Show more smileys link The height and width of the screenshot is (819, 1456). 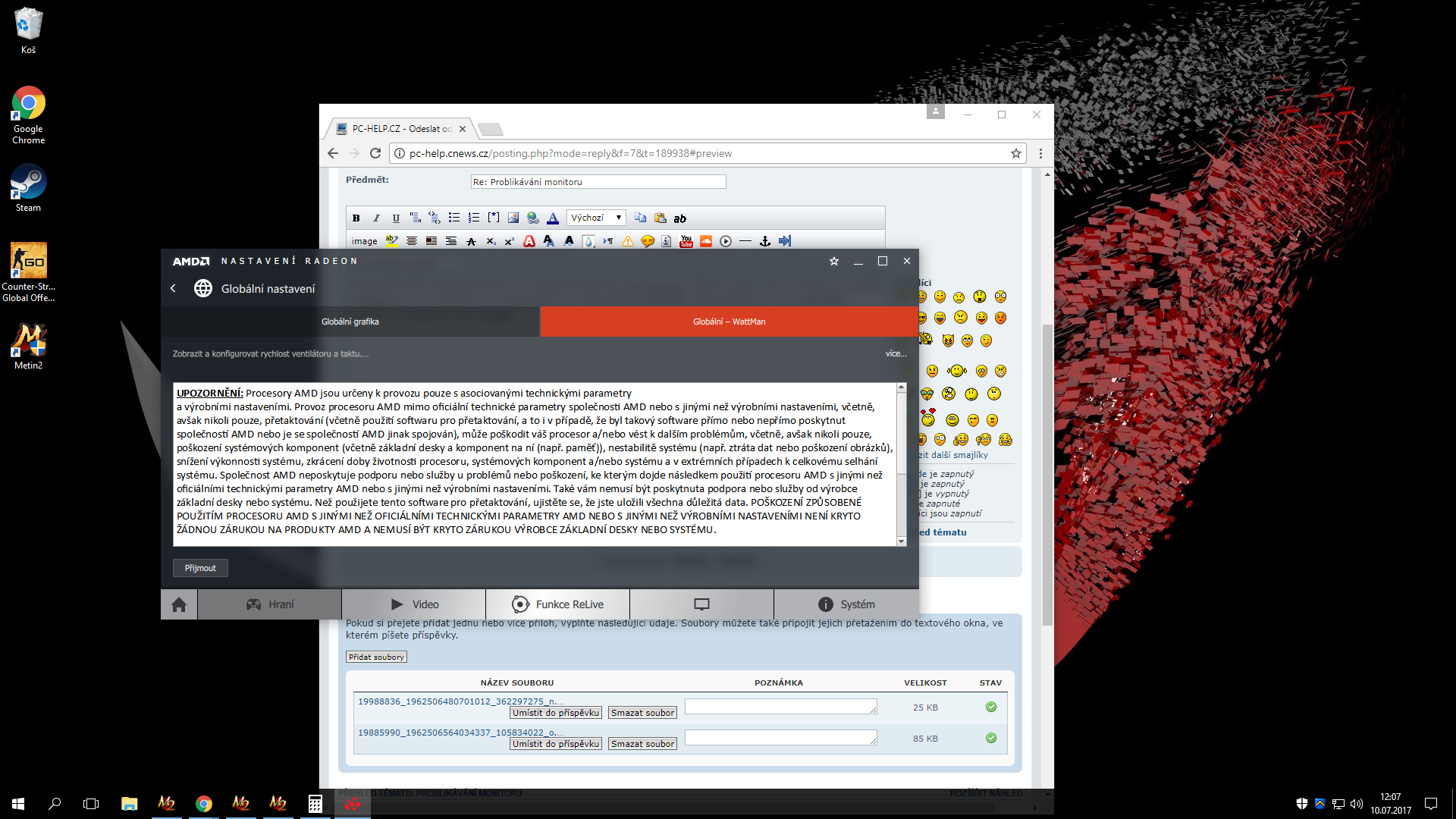pos(953,455)
